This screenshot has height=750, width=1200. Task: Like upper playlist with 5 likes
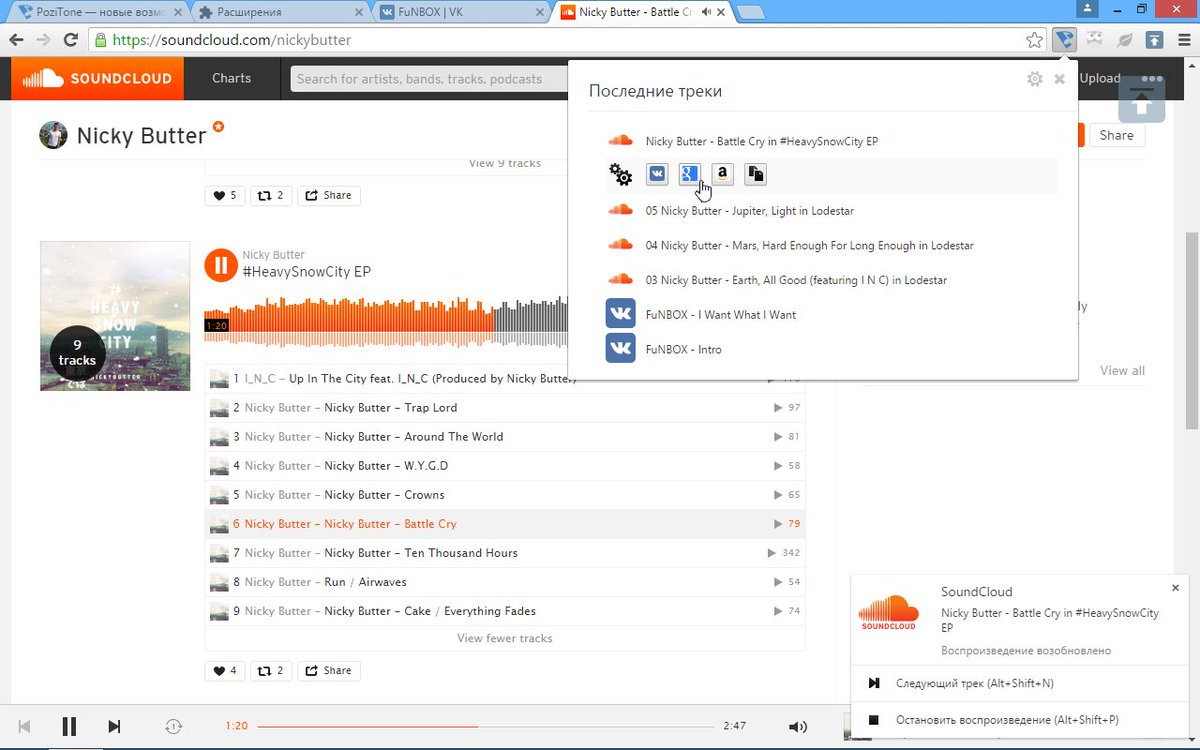[225, 195]
